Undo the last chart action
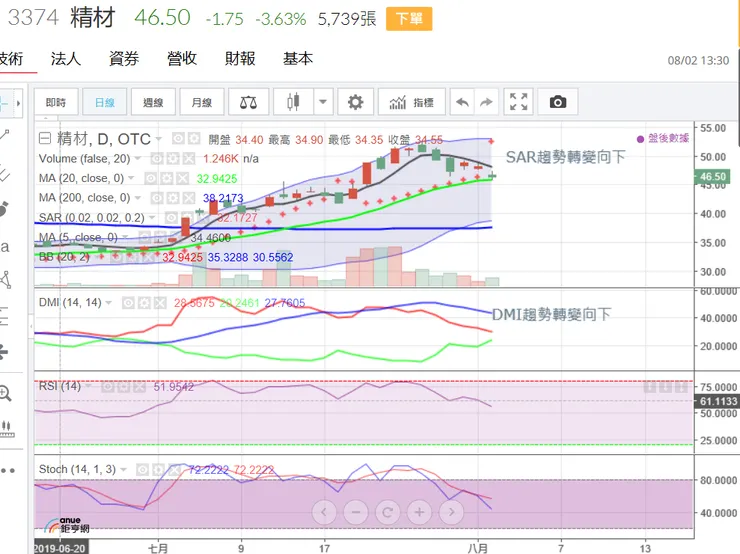Screen dimensions: 740x554 (462, 102)
